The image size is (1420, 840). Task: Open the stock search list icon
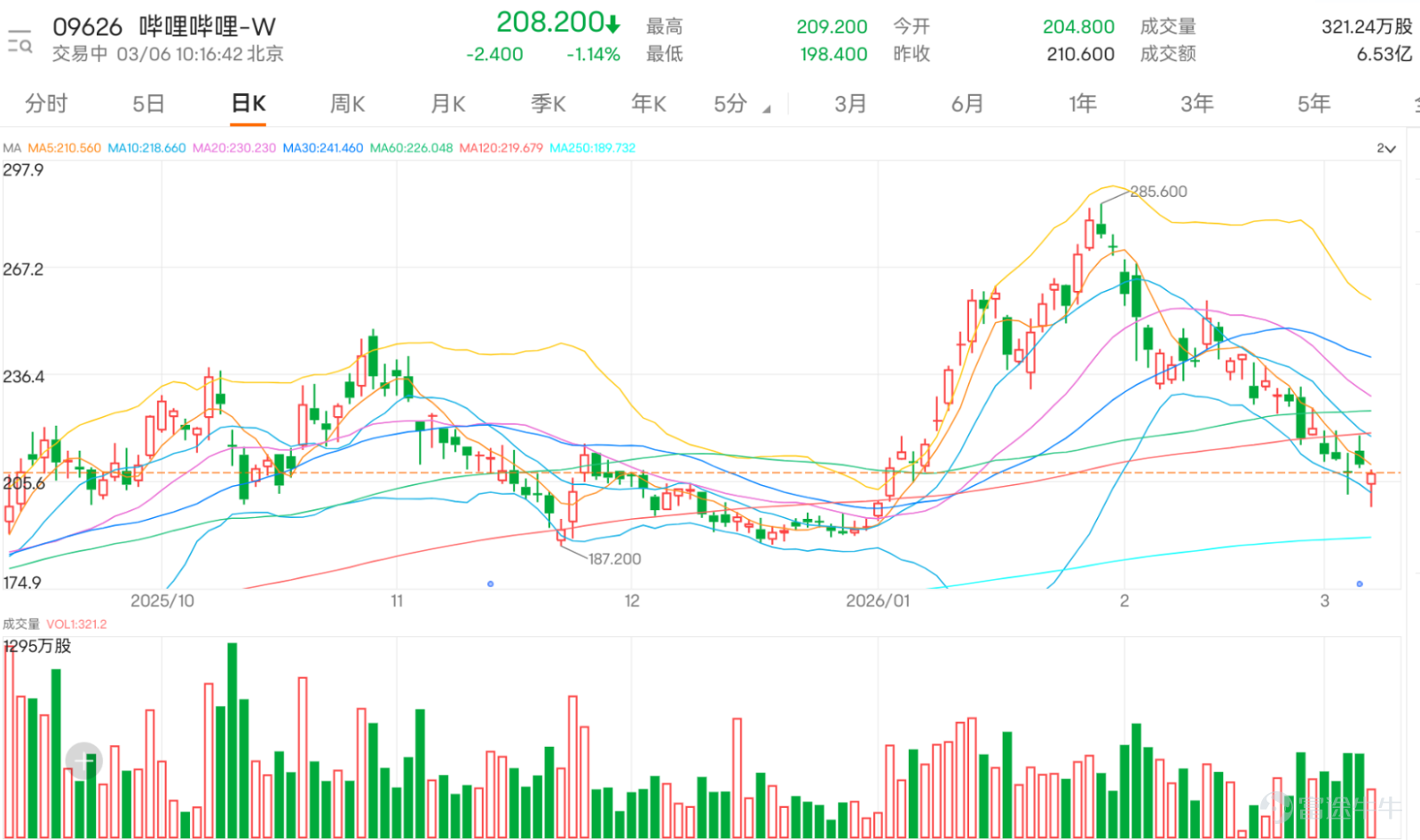coord(20,41)
